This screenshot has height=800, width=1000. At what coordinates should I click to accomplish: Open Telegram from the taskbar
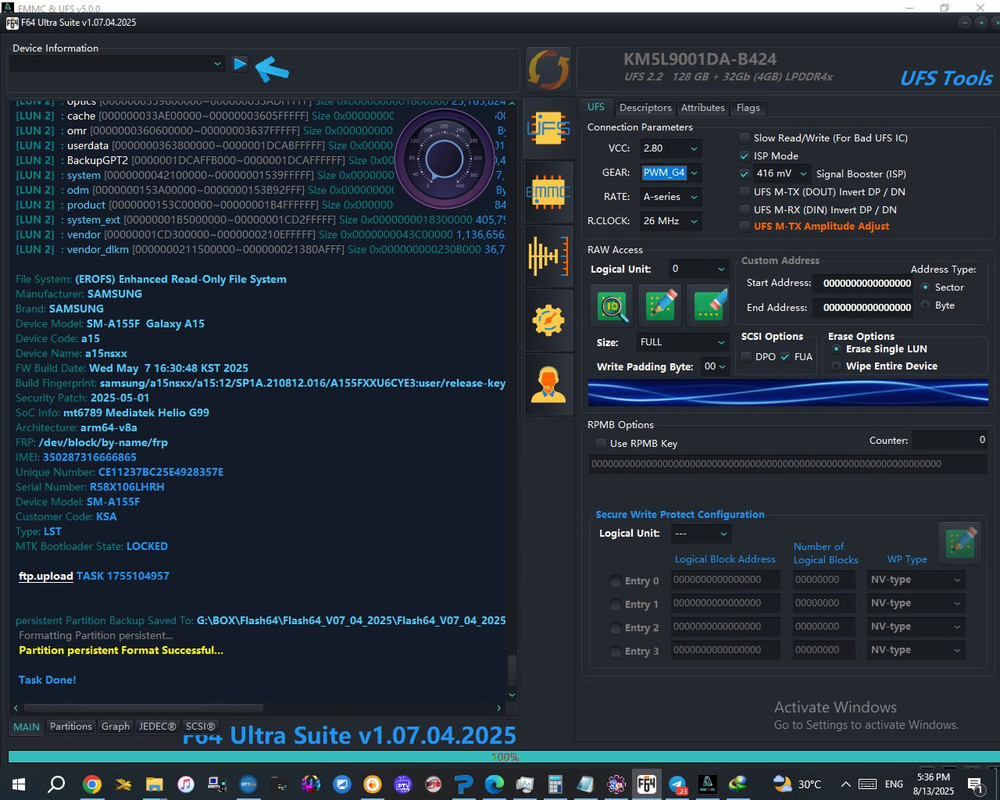pos(677,783)
